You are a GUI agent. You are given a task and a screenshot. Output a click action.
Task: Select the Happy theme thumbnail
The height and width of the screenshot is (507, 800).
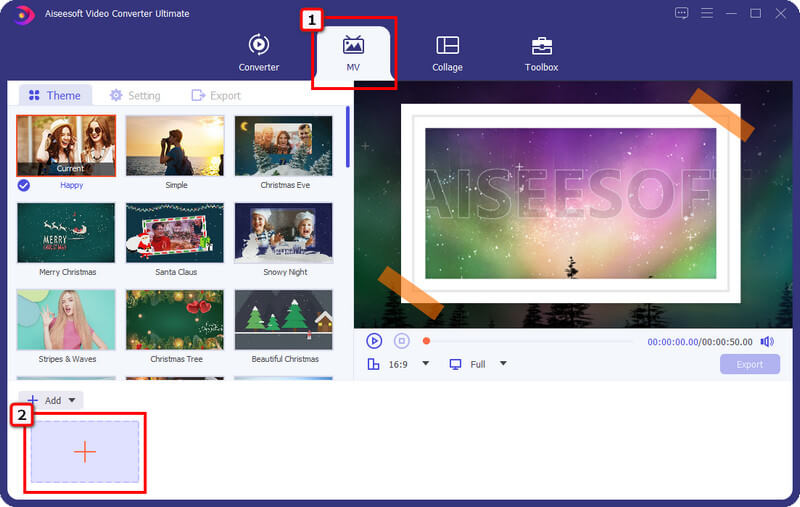[x=66, y=146]
